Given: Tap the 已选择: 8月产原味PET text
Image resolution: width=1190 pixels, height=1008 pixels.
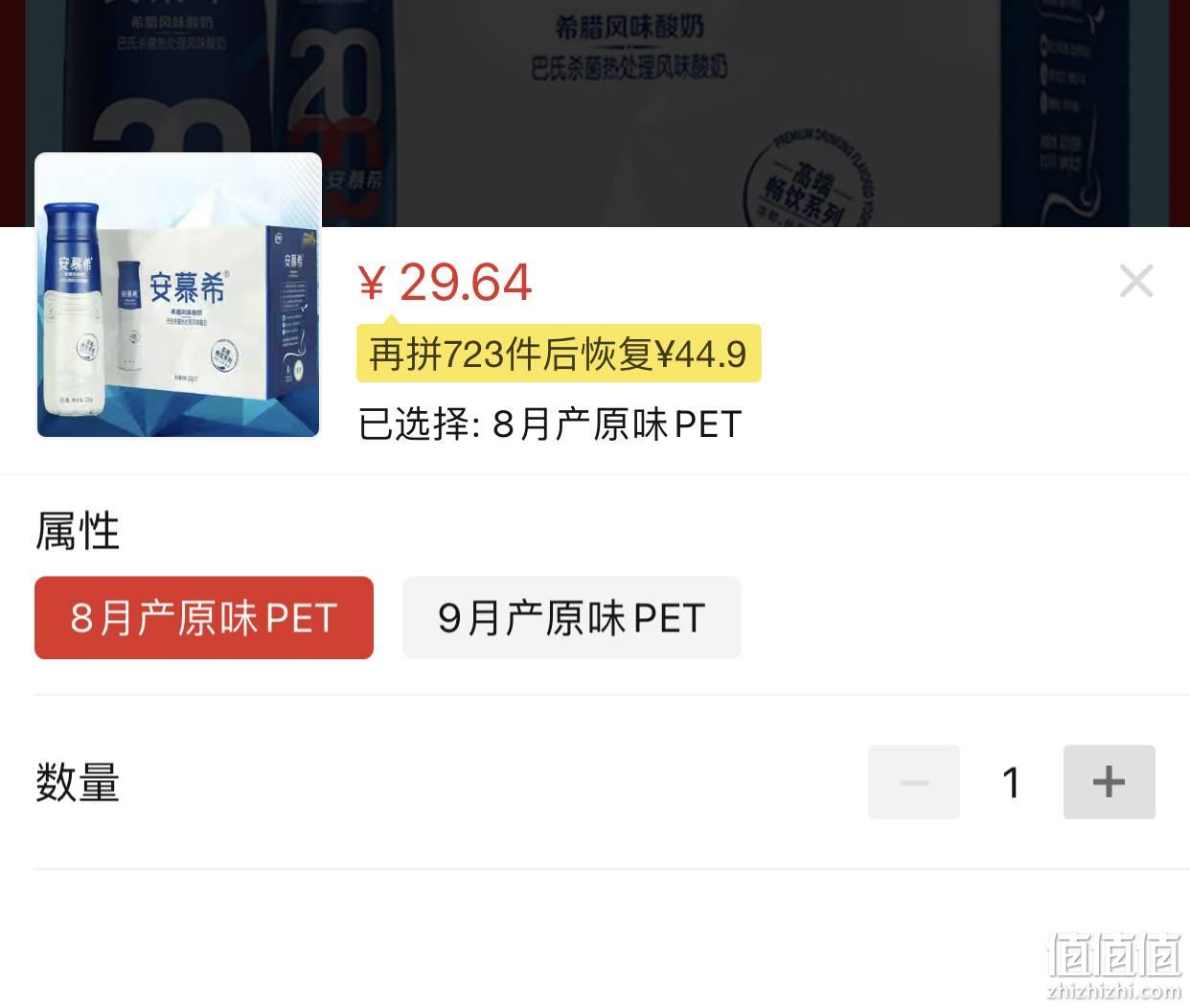Looking at the screenshot, I should point(550,424).
